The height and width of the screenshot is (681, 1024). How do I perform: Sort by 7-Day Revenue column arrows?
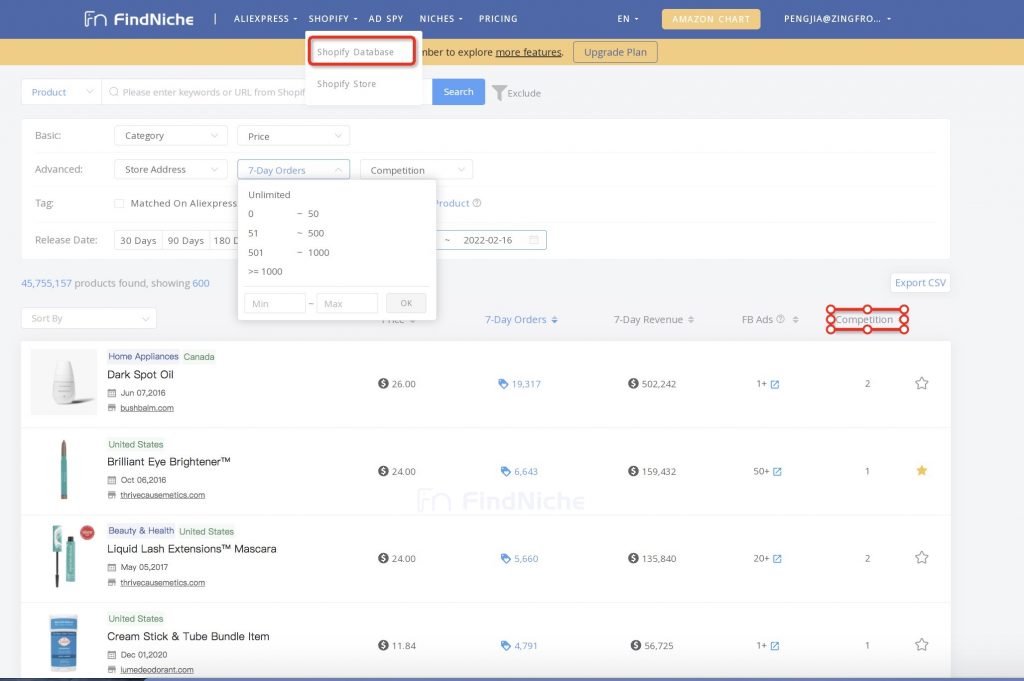click(x=691, y=320)
